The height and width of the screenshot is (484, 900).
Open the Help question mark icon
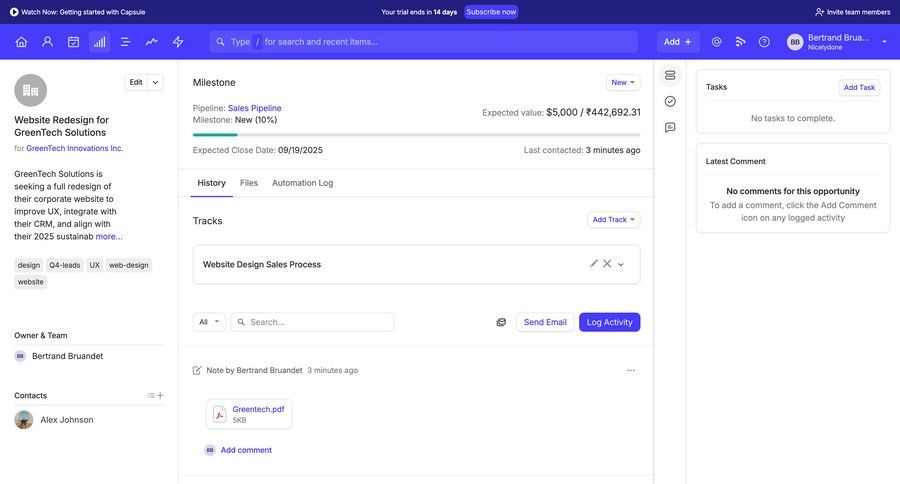tap(764, 42)
